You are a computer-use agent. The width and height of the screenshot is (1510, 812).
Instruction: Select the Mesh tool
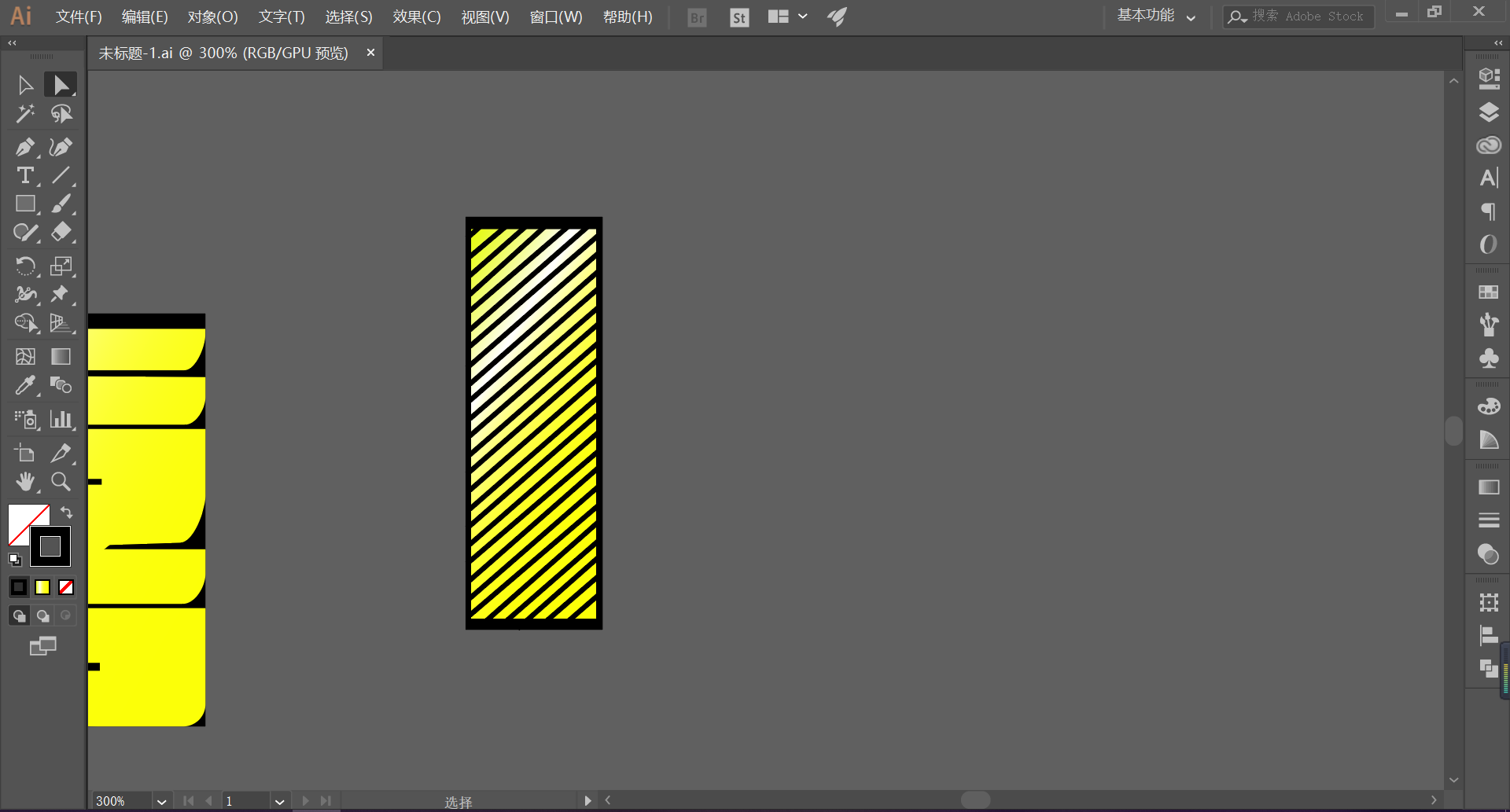click(25, 356)
